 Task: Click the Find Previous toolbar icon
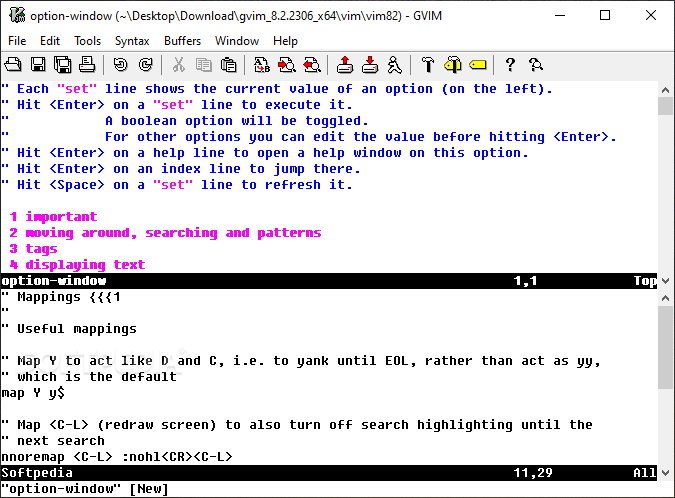tap(312, 65)
